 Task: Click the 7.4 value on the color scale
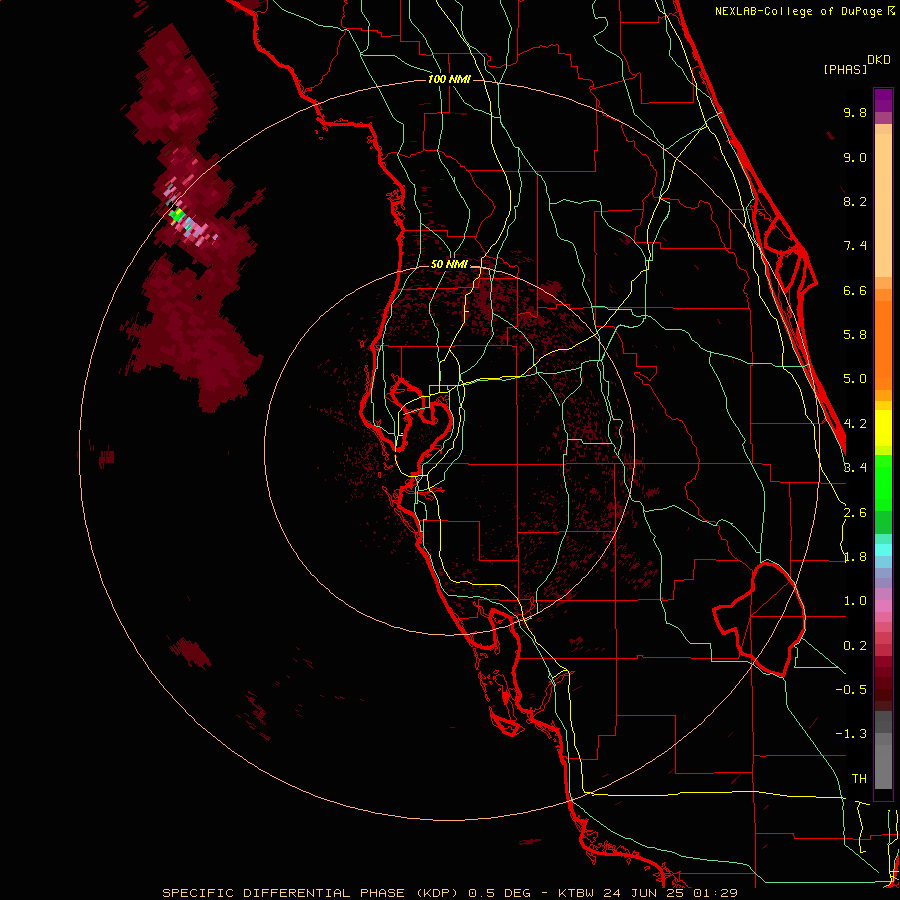click(855, 246)
